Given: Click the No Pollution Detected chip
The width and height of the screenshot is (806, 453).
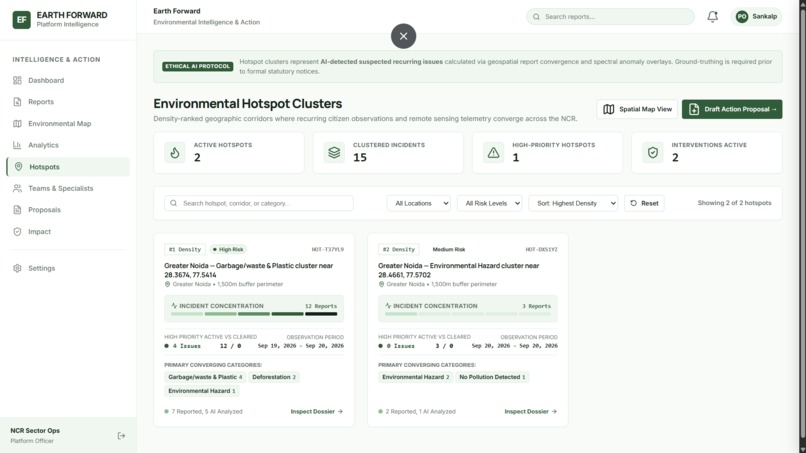Looking at the screenshot, I should [492, 377].
